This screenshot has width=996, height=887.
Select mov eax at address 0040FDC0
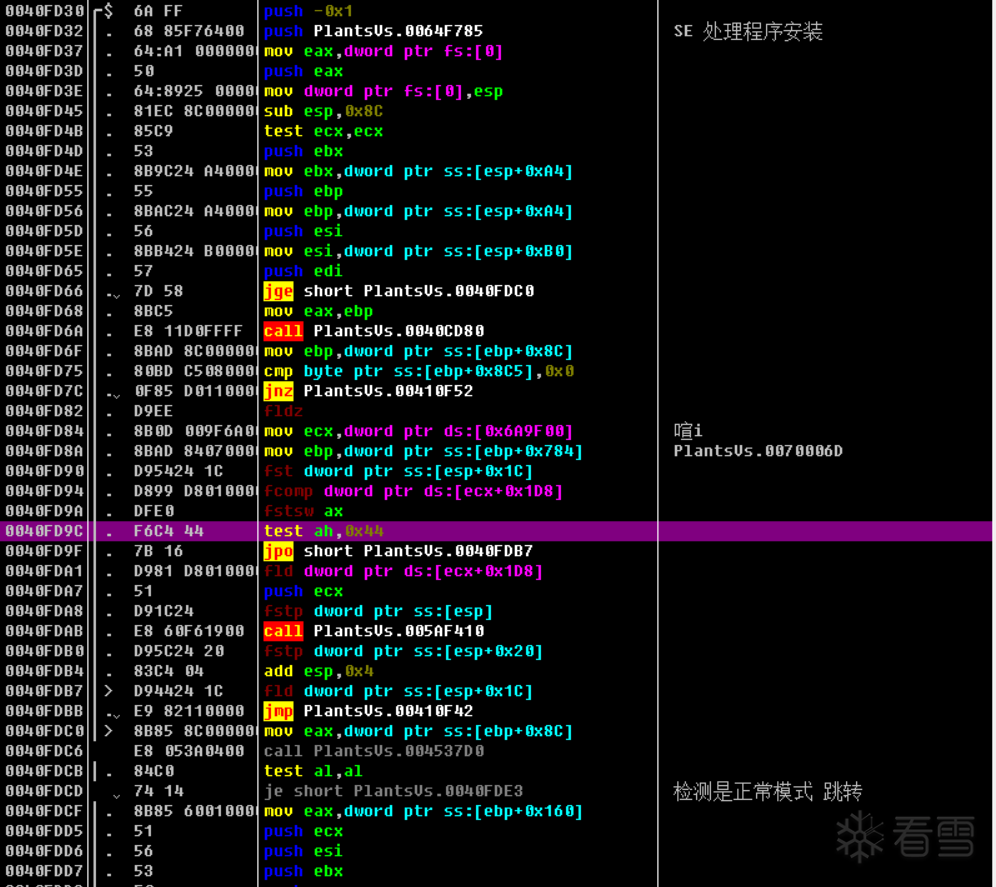[419, 731]
